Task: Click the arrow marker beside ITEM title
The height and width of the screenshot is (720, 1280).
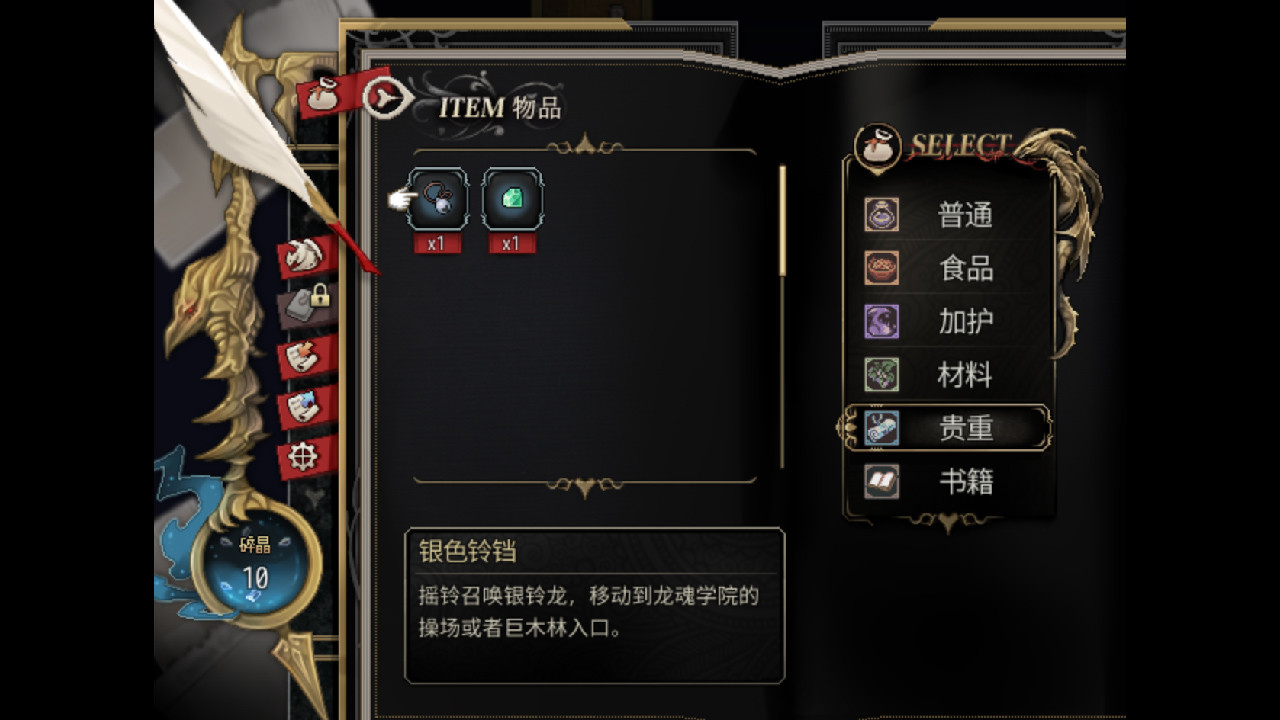Action: click(x=387, y=97)
